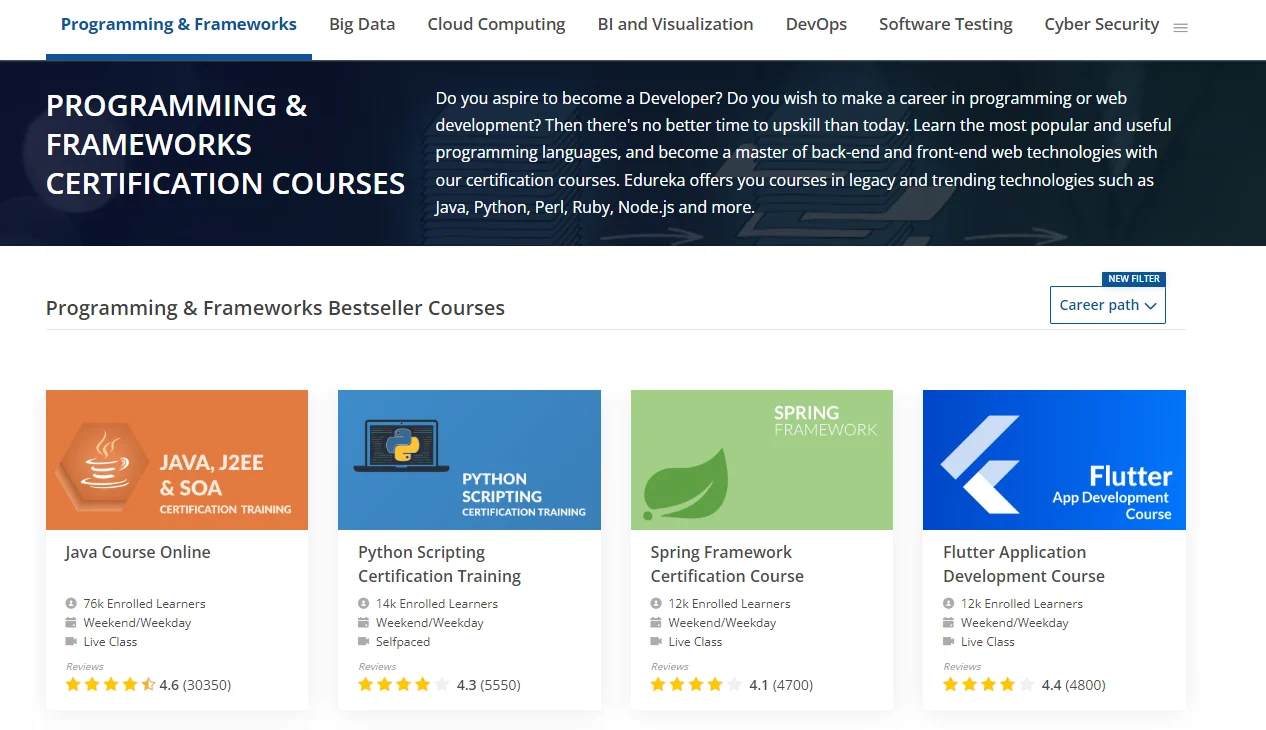Click enrolled learners icon for Python Scripting

(x=364, y=604)
